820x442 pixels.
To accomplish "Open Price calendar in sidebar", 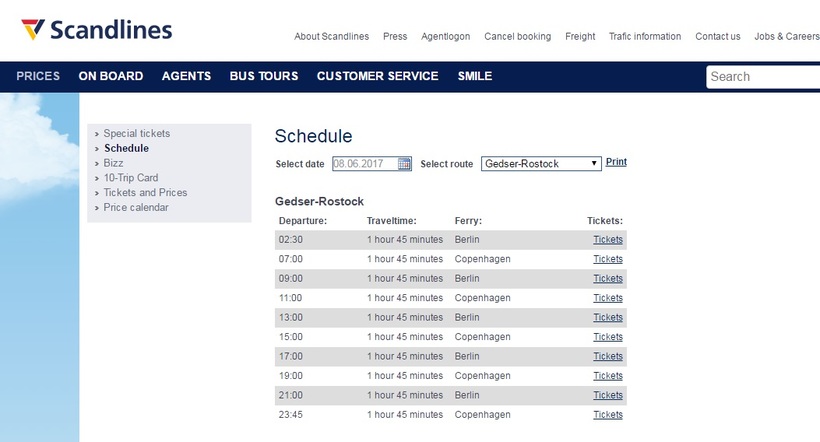I will tap(136, 208).
